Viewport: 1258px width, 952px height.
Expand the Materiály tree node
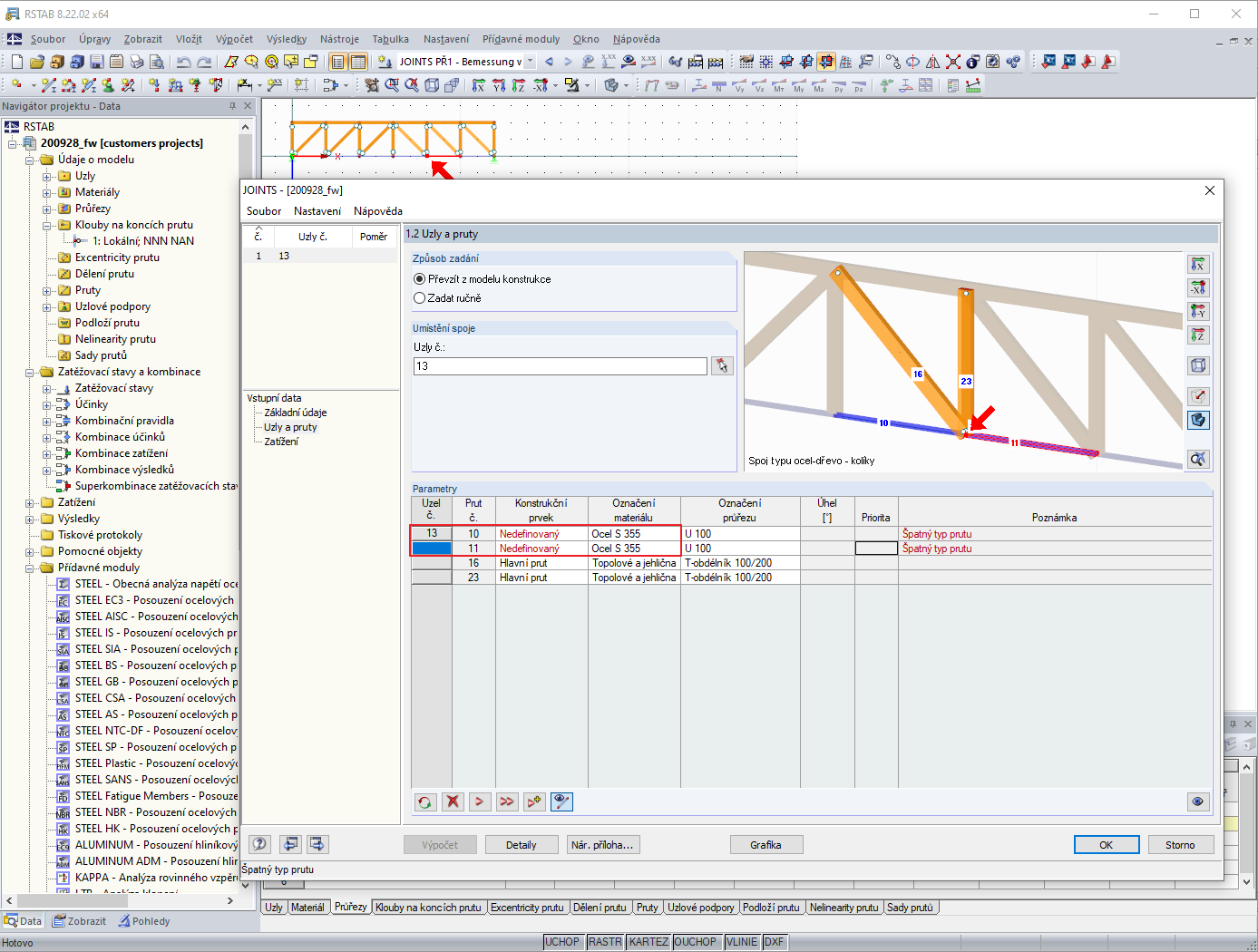click(x=47, y=192)
